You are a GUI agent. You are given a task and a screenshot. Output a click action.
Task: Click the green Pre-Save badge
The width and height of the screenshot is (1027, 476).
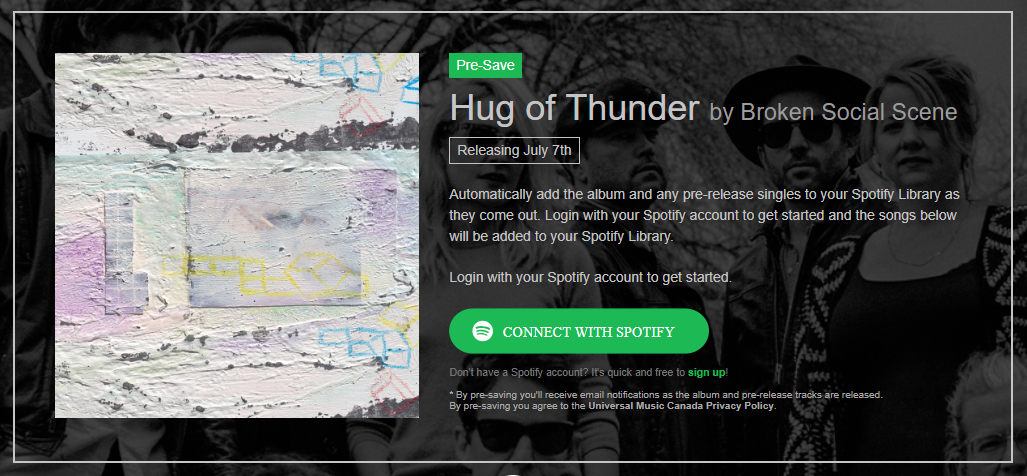coord(485,65)
